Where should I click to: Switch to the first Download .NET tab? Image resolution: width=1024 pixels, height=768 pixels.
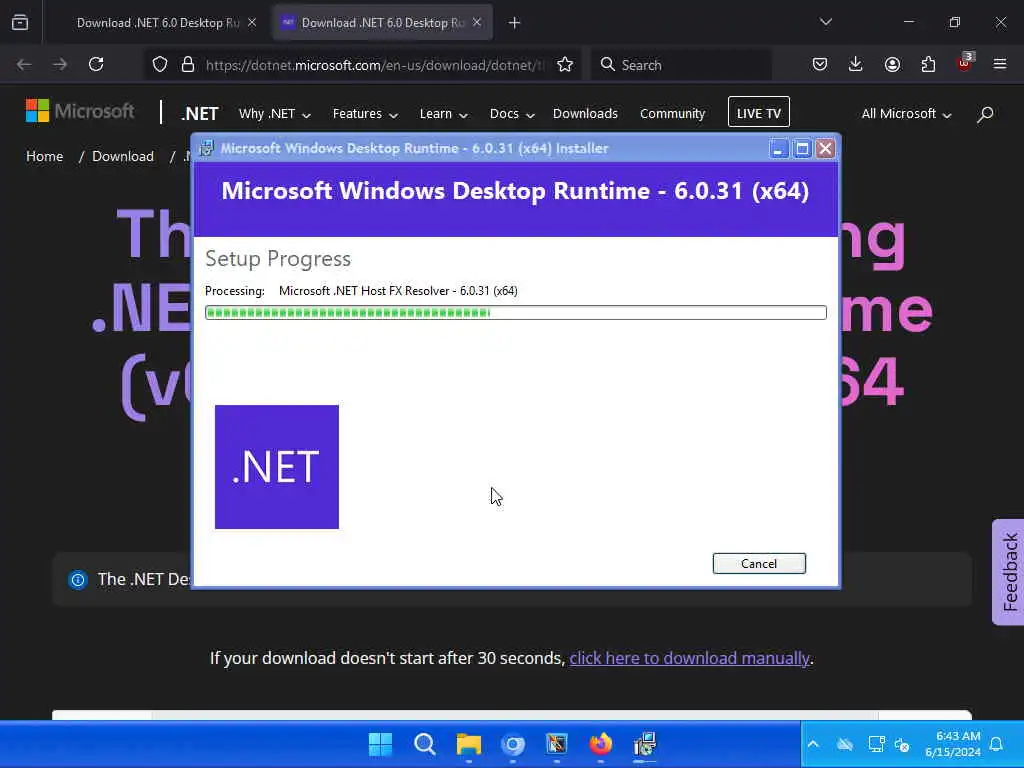(157, 23)
